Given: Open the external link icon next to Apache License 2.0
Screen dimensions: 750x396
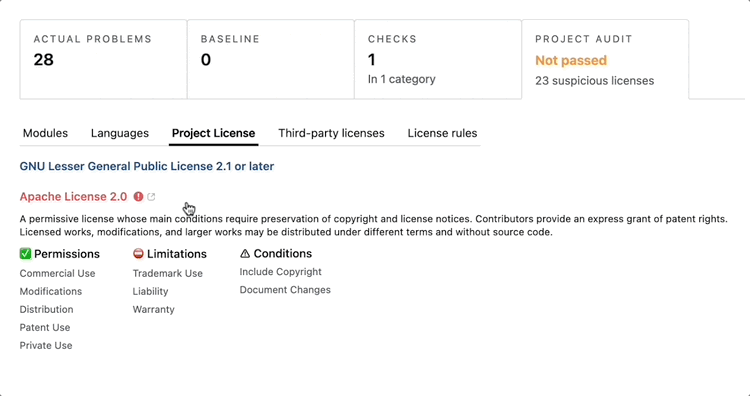Looking at the screenshot, I should pos(151,197).
